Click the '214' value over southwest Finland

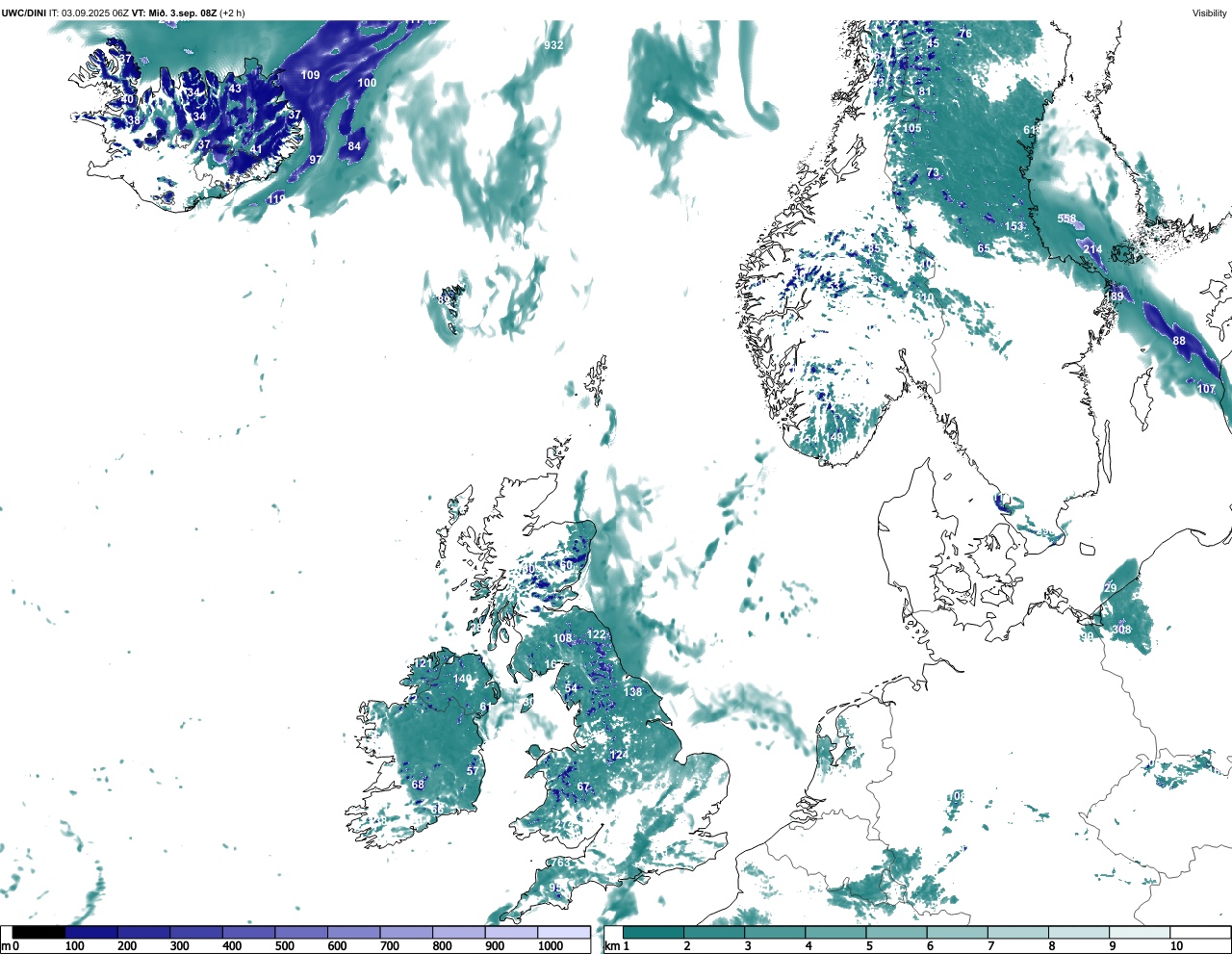(x=1092, y=249)
